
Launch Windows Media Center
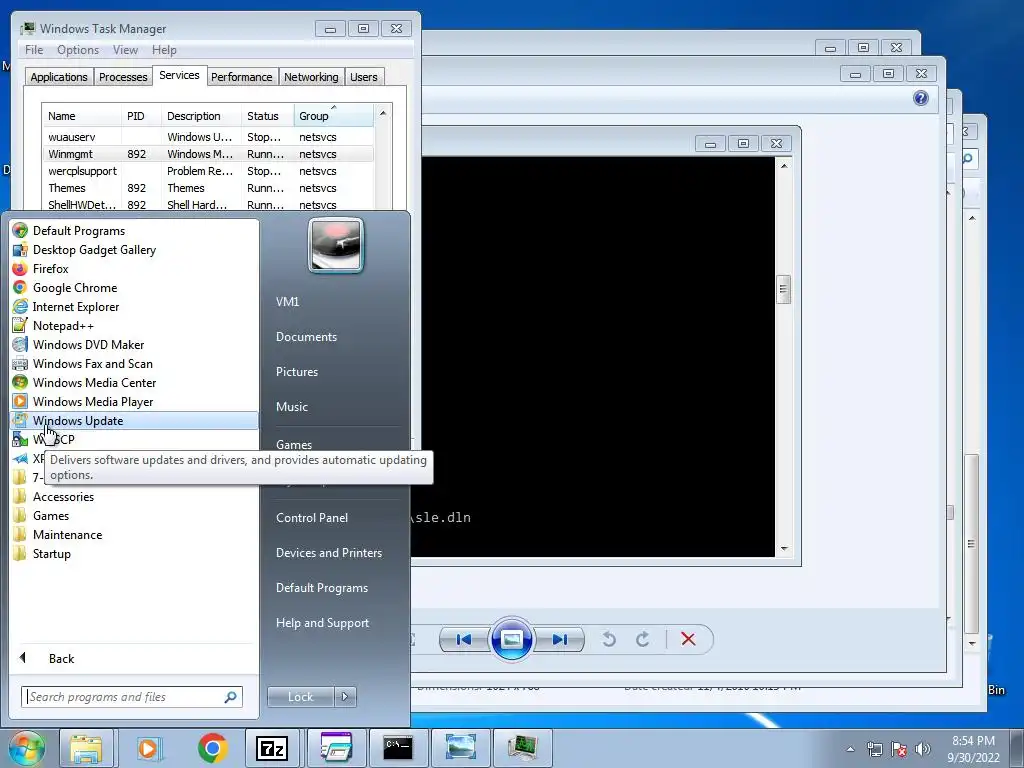coord(94,382)
